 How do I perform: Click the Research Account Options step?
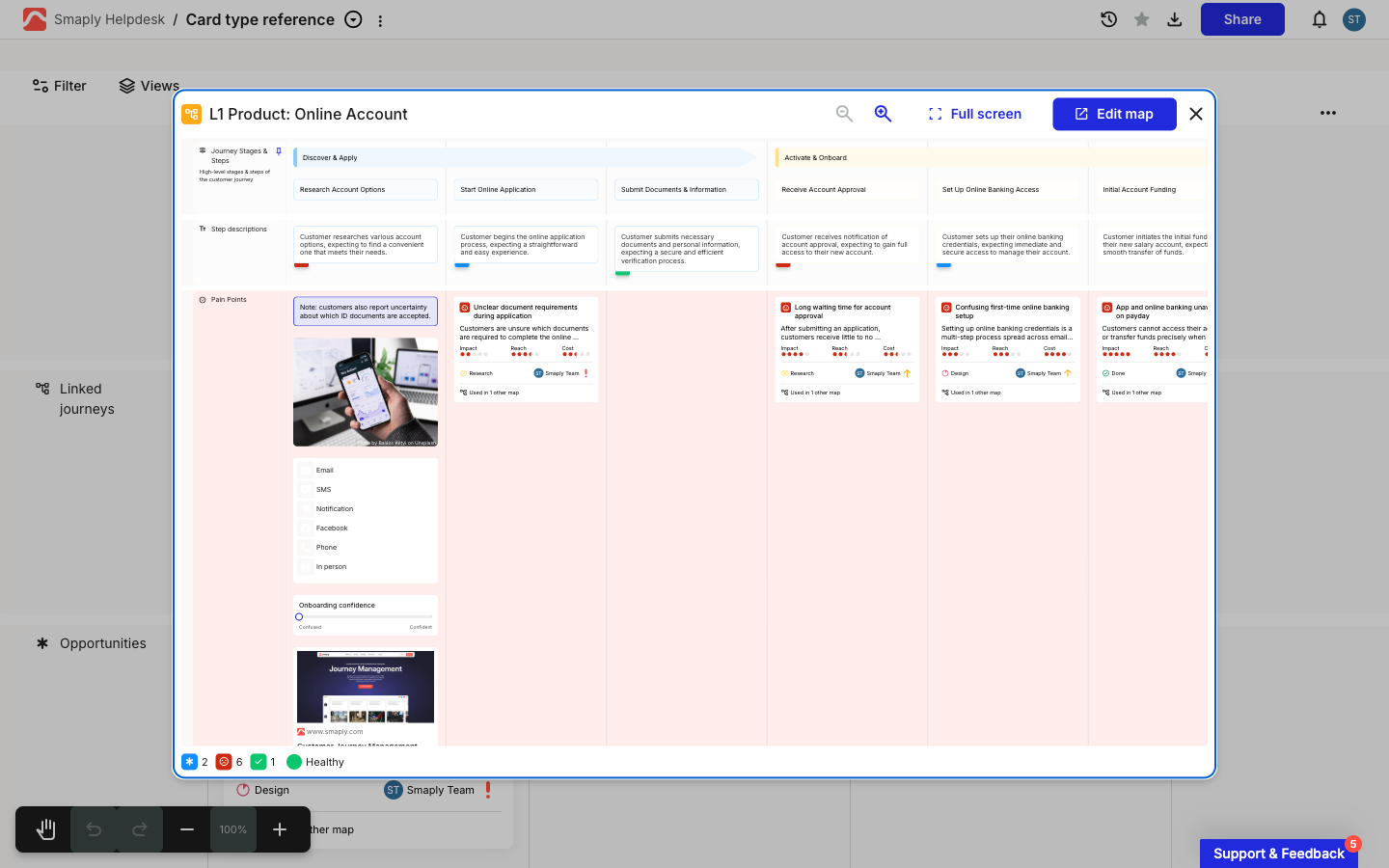pos(366,190)
